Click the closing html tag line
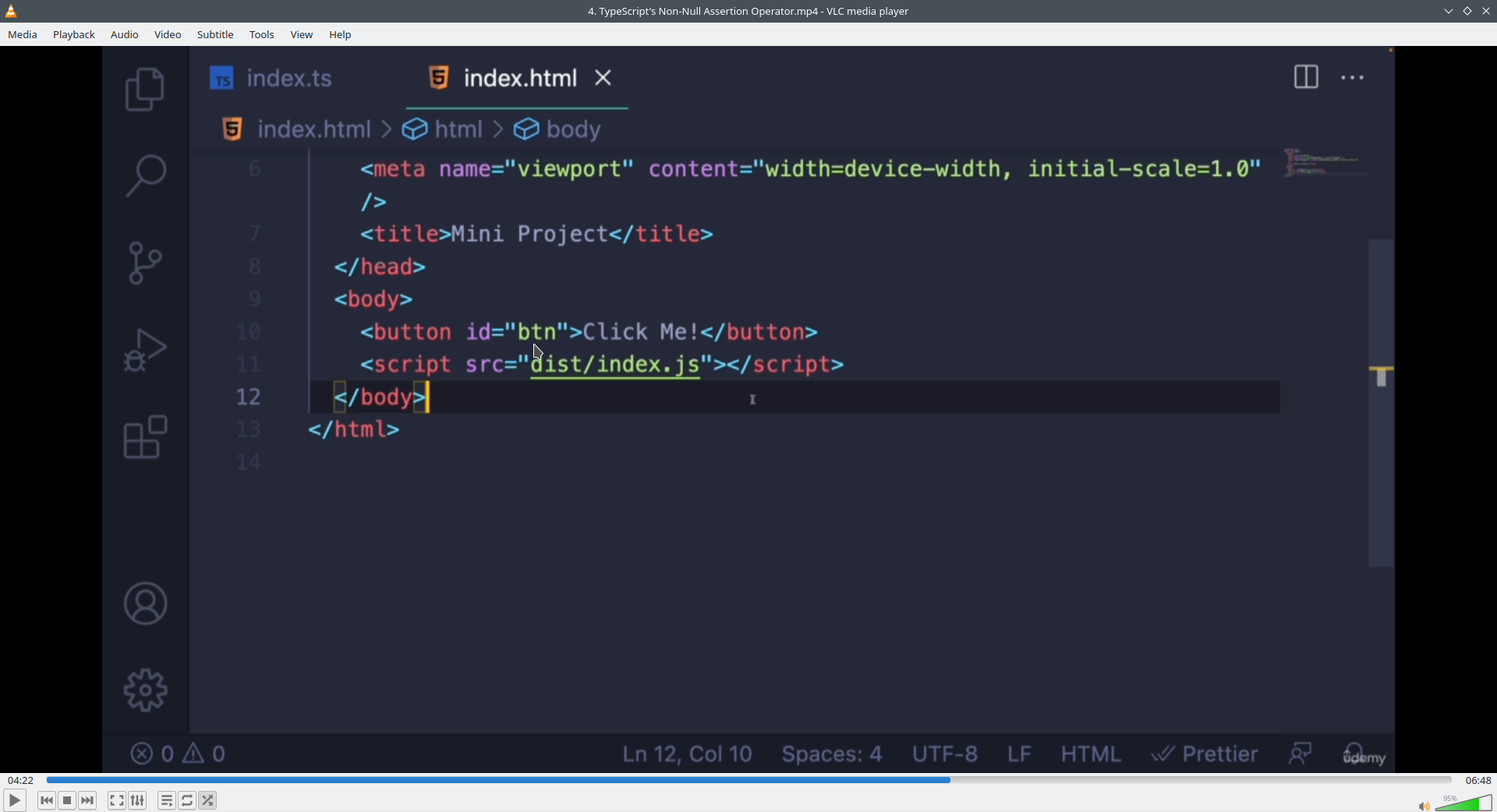This screenshot has width=1497, height=812. tap(354, 430)
